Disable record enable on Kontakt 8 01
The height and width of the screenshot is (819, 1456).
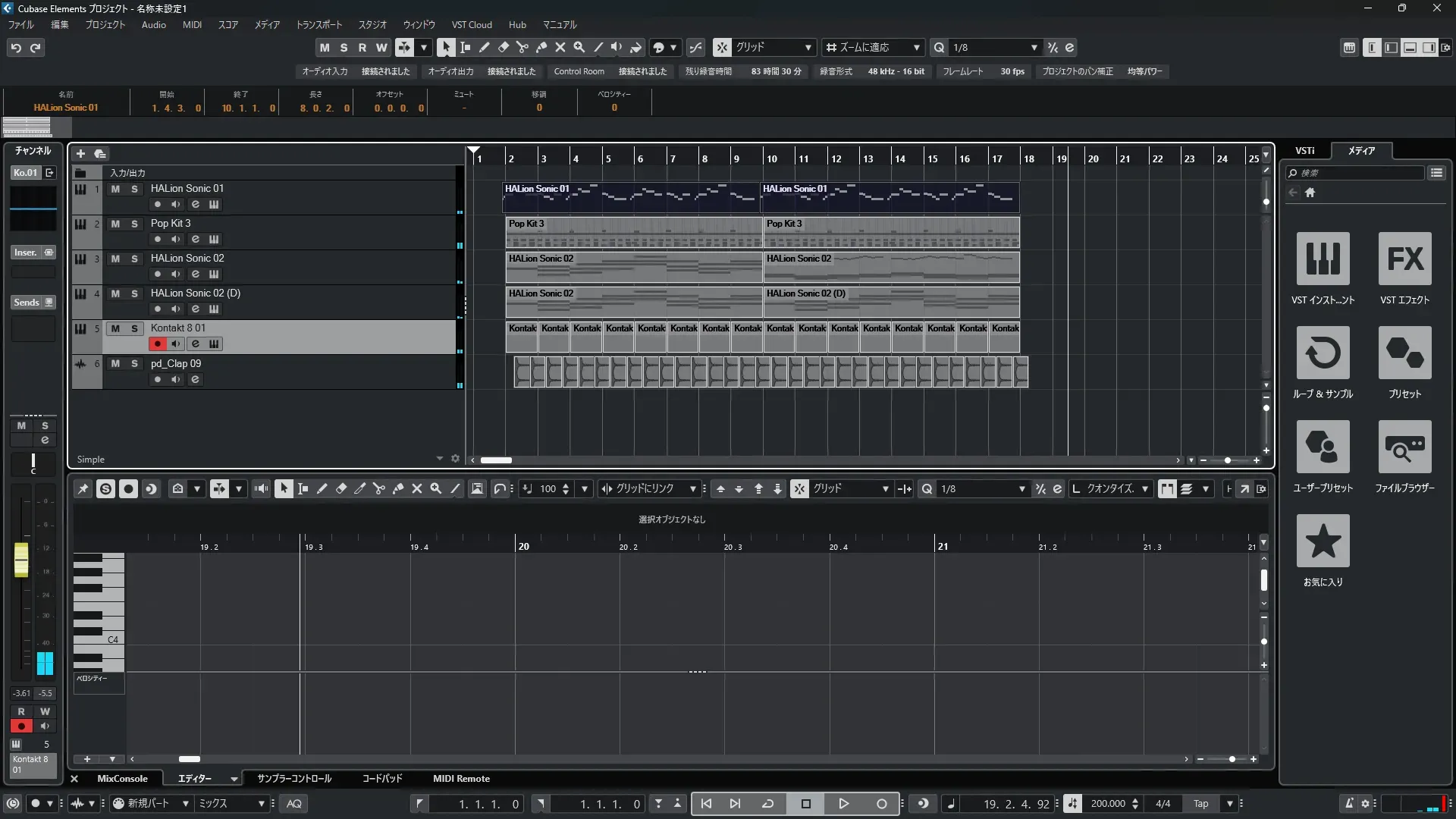point(157,344)
